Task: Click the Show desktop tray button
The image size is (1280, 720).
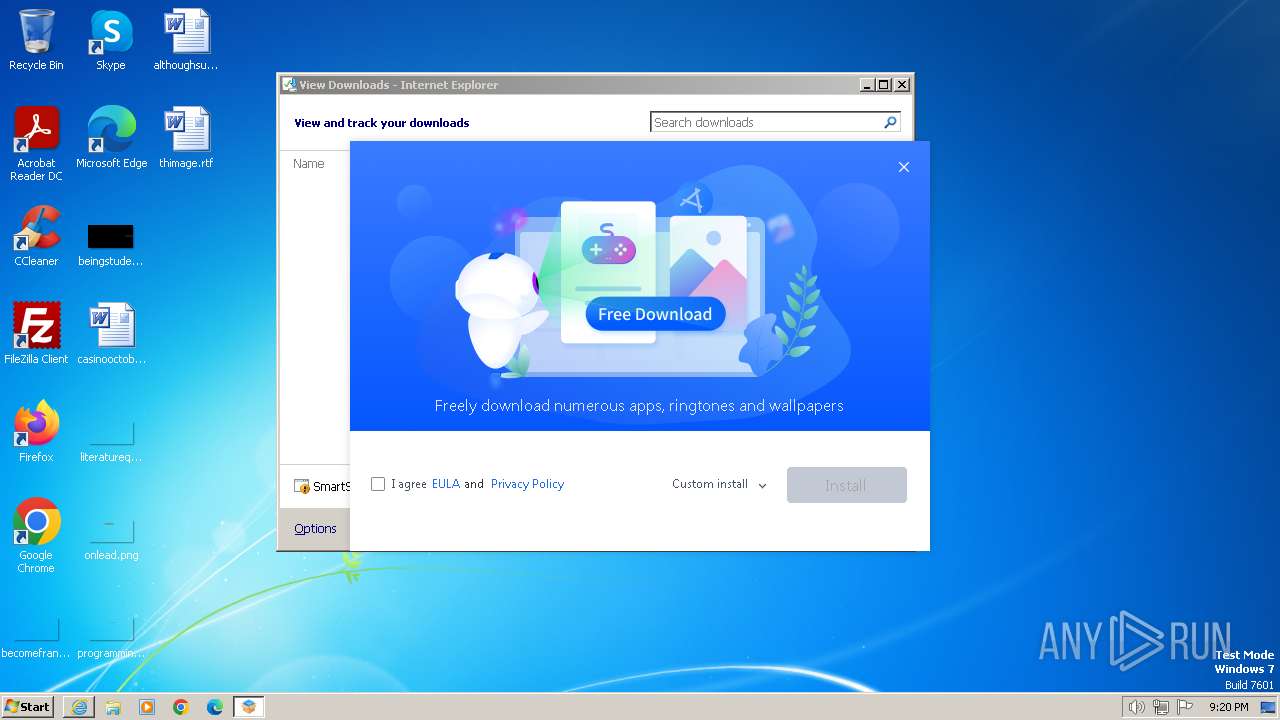Action: [x=1268, y=707]
